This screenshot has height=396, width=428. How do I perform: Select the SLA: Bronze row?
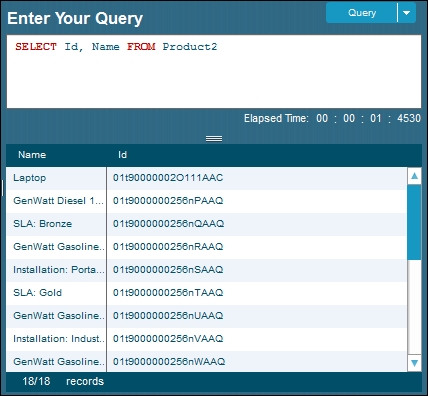tap(206, 224)
